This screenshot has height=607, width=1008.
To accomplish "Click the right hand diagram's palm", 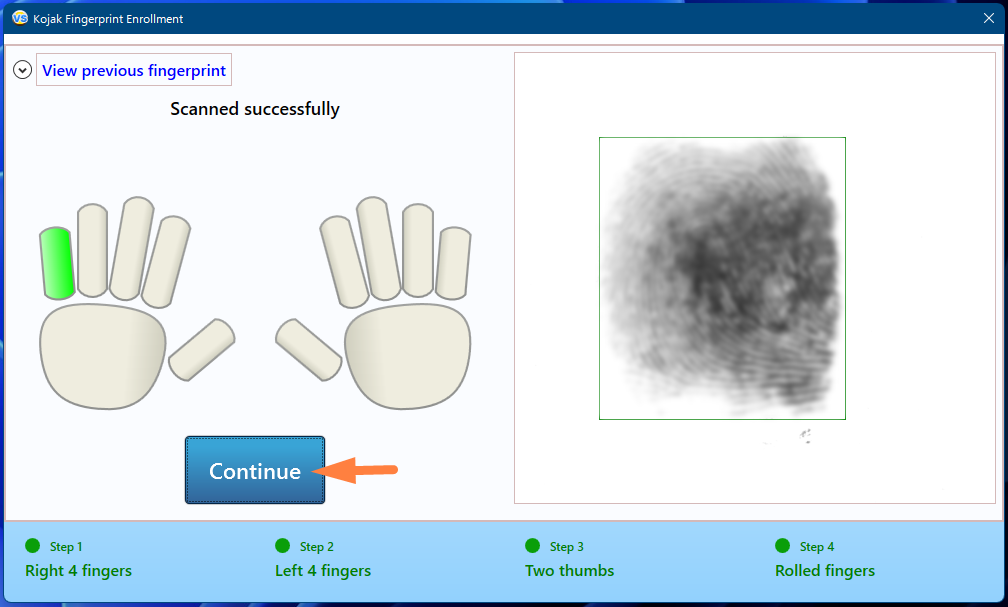I will click(408, 357).
